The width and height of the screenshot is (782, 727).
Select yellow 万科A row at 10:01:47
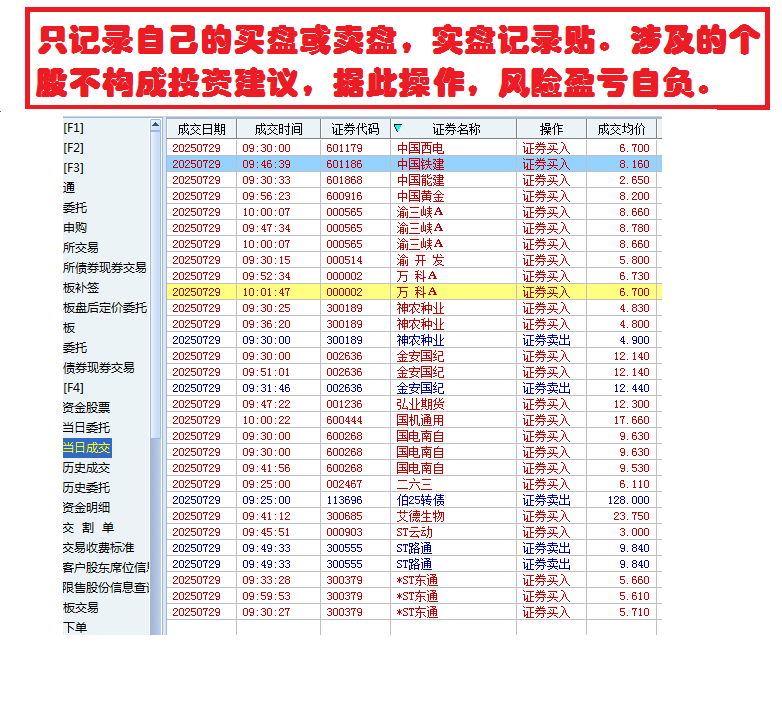414,292
